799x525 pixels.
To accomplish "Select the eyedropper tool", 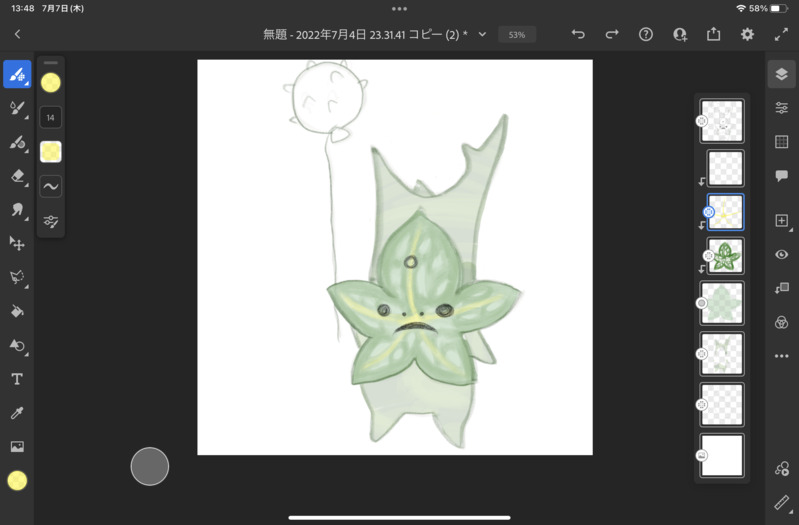I will [17, 413].
